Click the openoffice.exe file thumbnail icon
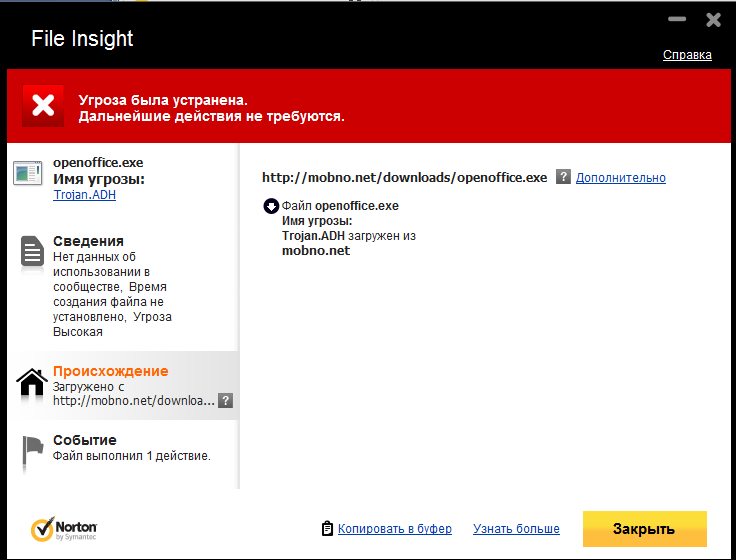The width and height of the screenshot is (736, 560). (x=28, y=172)
